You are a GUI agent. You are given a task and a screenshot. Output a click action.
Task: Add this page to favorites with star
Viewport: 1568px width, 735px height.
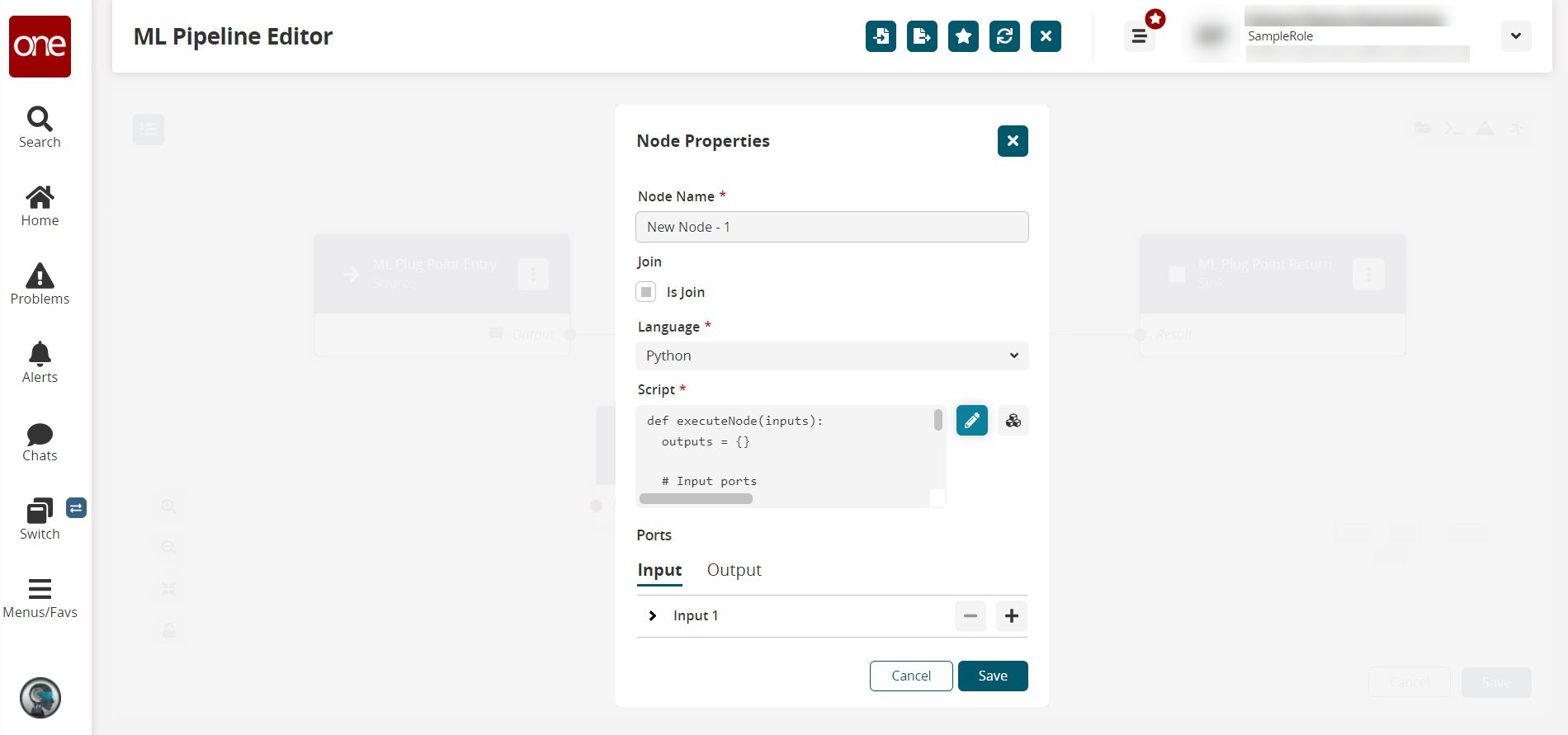click(963, 36)
